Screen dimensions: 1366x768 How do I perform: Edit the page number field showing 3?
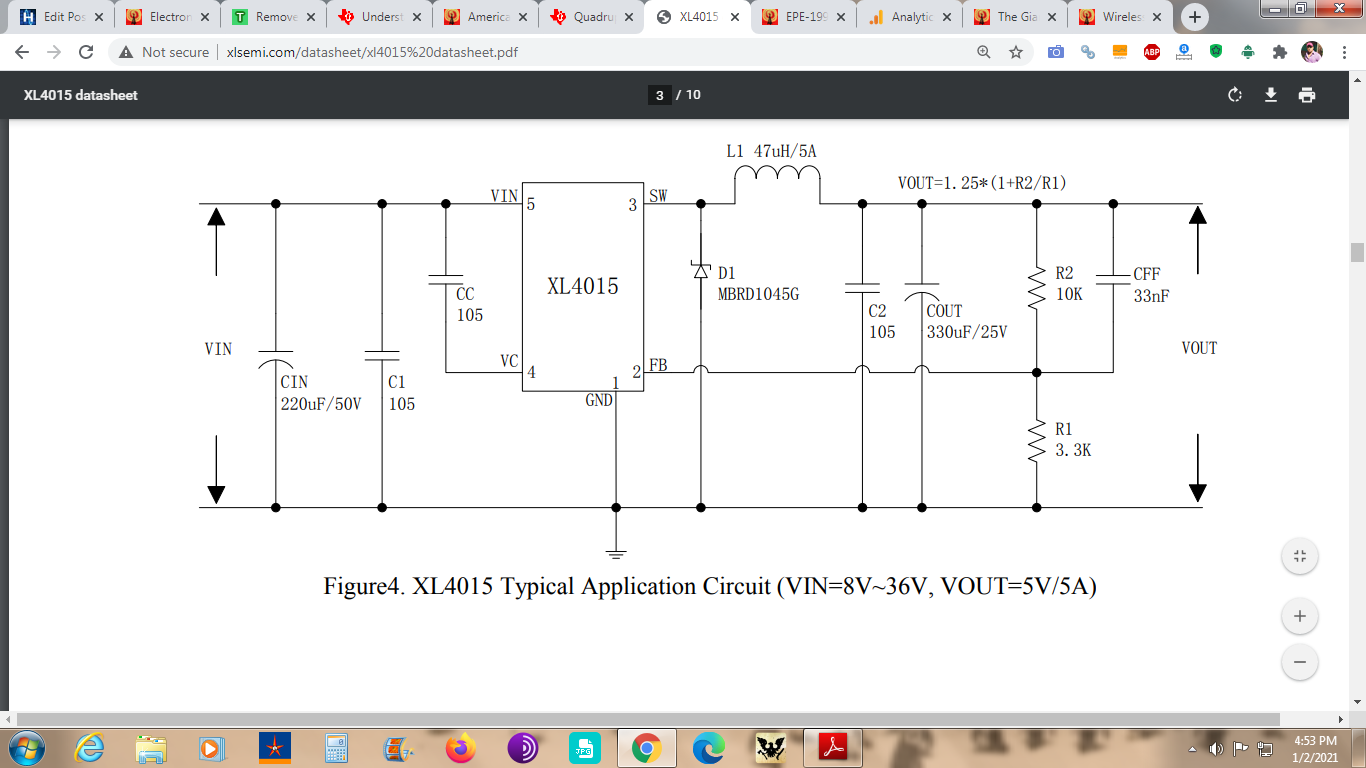659,95
